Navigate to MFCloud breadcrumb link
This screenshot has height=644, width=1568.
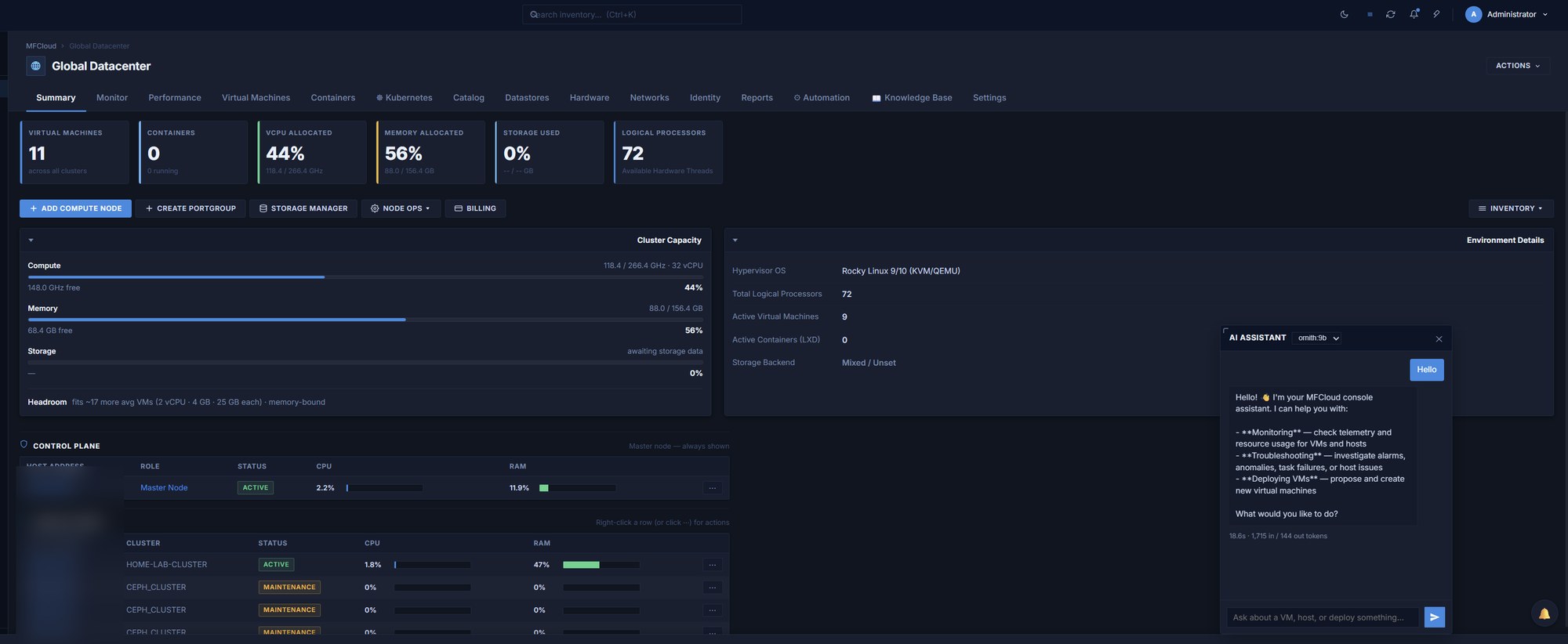pyautogui.click(x=41, y=46)
